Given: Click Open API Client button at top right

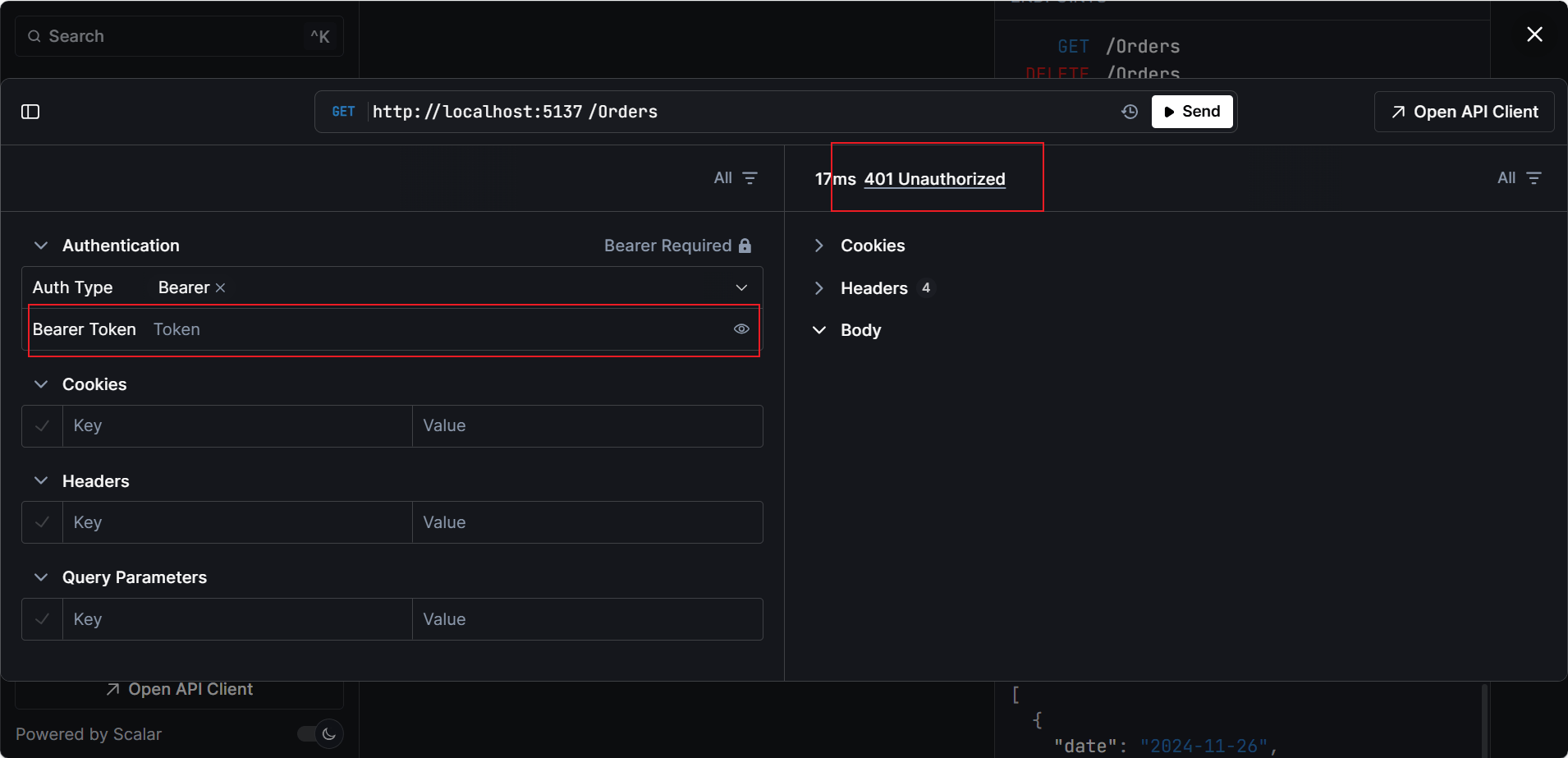Looking at the screenshot, I should tap(1465, 112).
